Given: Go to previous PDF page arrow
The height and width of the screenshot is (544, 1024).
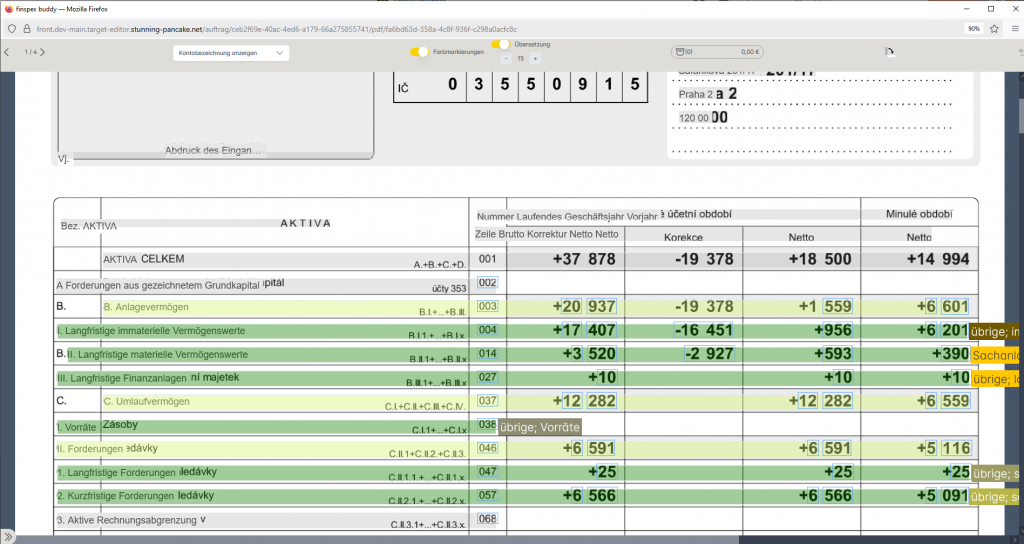Looking at the screenshot, I should [x=8, y=52].
